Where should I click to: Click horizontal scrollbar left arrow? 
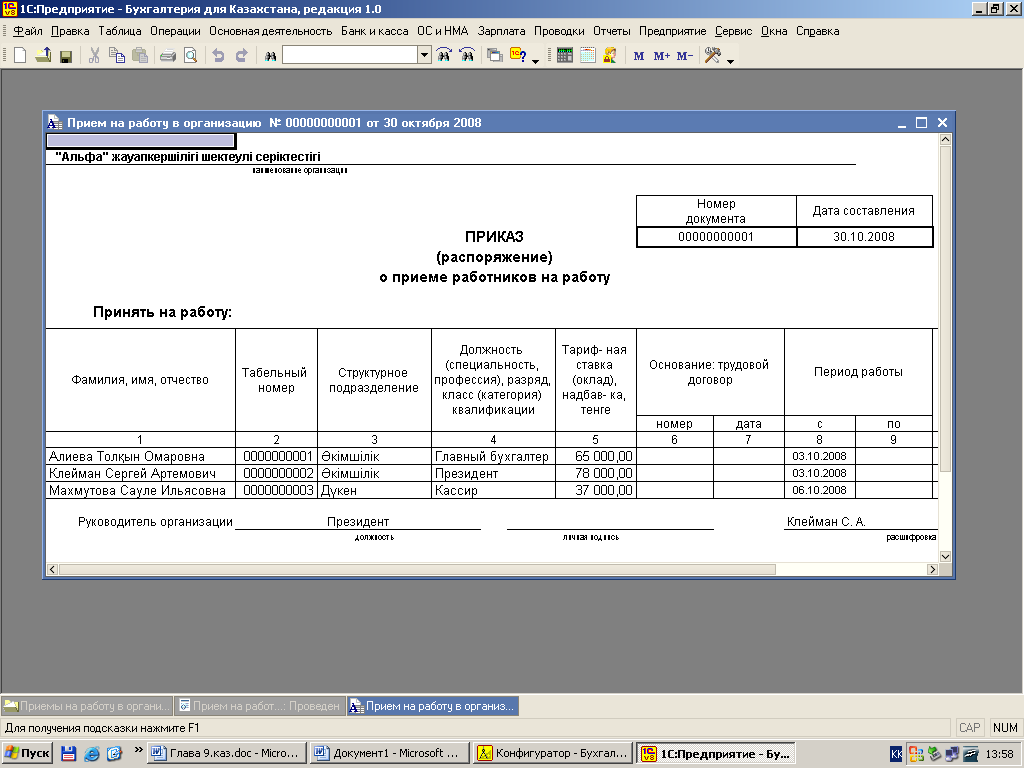(52, 569)
